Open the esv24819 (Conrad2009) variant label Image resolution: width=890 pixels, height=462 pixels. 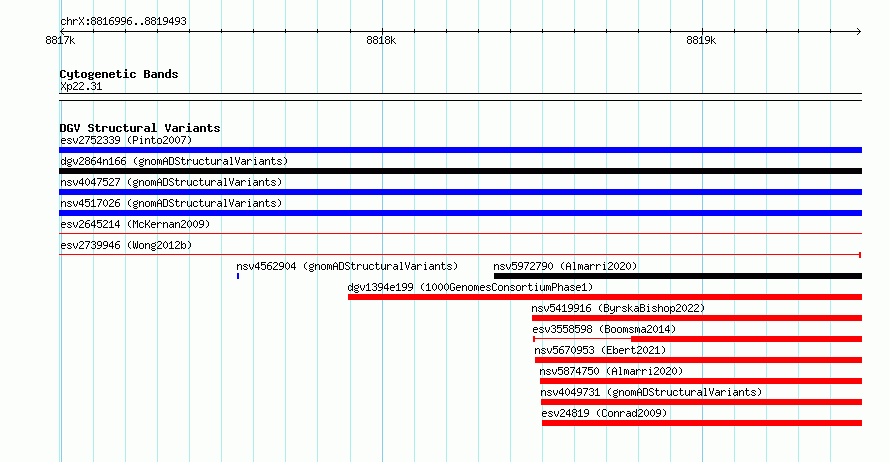coord(604,413)
